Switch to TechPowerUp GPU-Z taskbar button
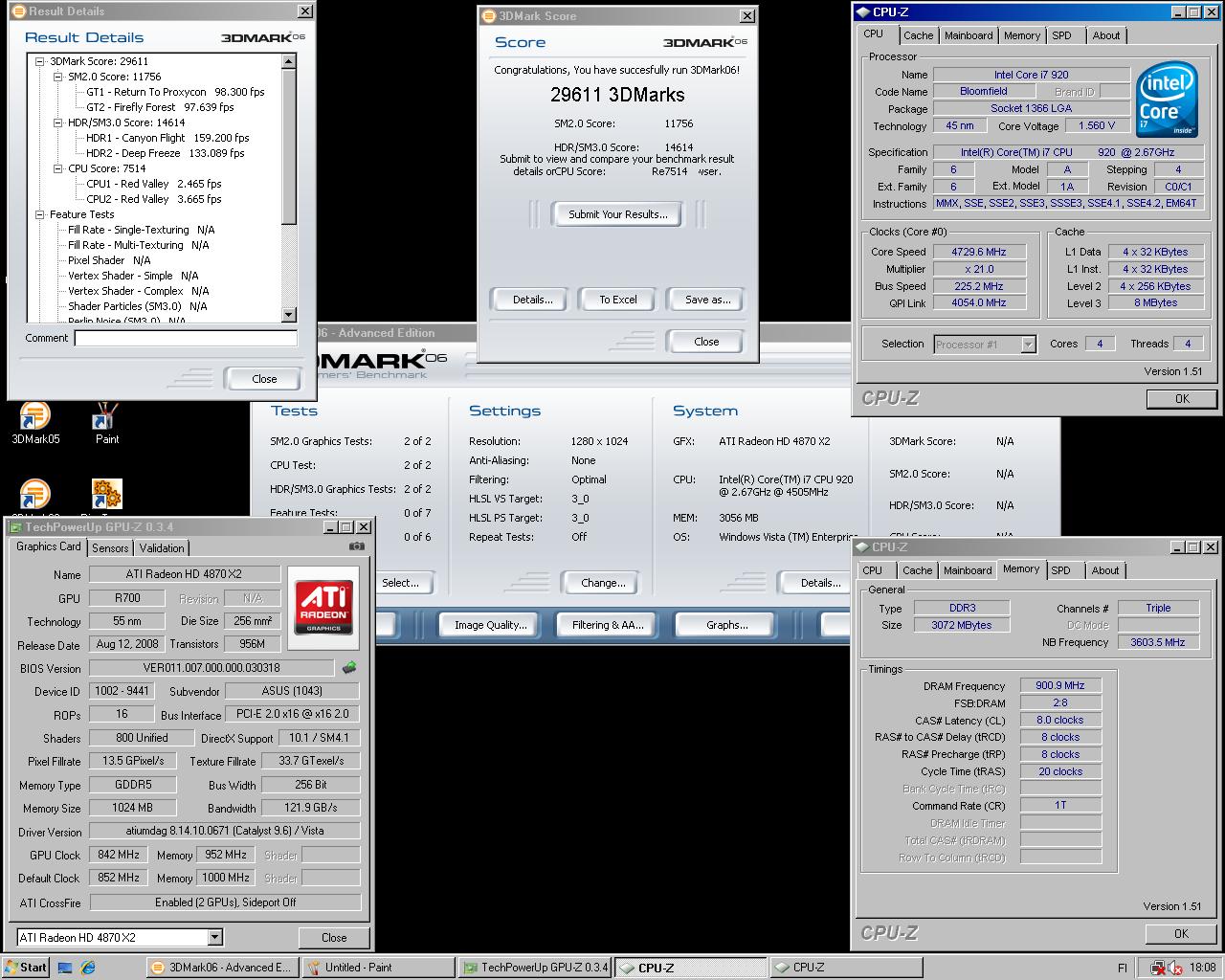Viewport: 1225px width, 980px height. pos(535,968)
